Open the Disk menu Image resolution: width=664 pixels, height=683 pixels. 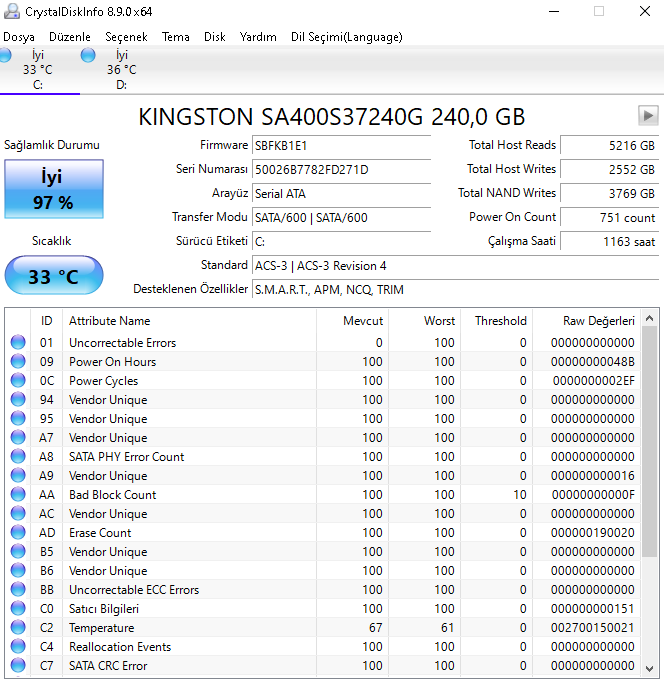(214, 37)
